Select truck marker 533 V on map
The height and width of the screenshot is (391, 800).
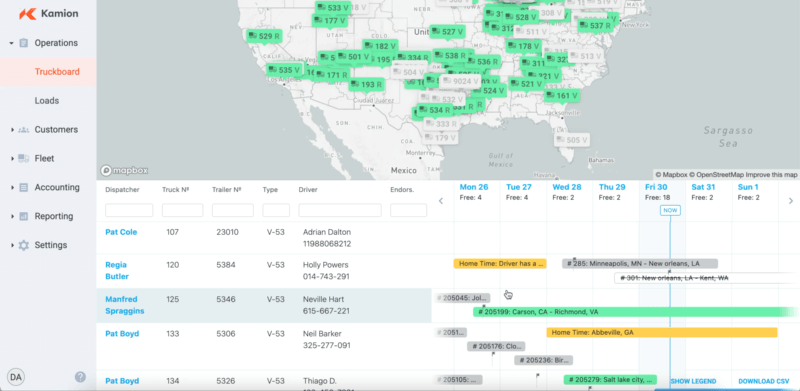coord(333,8)
